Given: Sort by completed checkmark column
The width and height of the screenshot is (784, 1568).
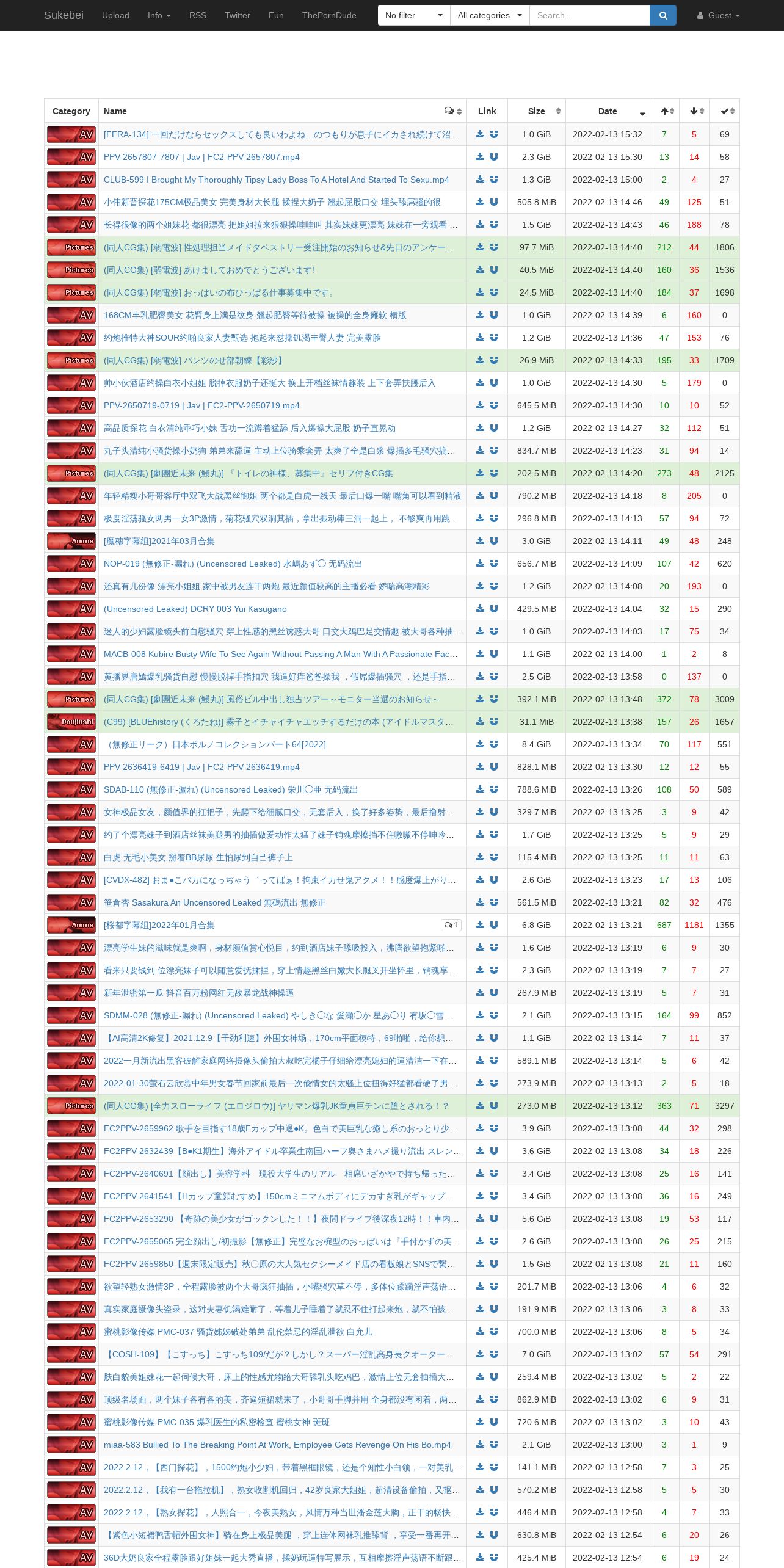Looking at the screenshot, I should [724, 111].
